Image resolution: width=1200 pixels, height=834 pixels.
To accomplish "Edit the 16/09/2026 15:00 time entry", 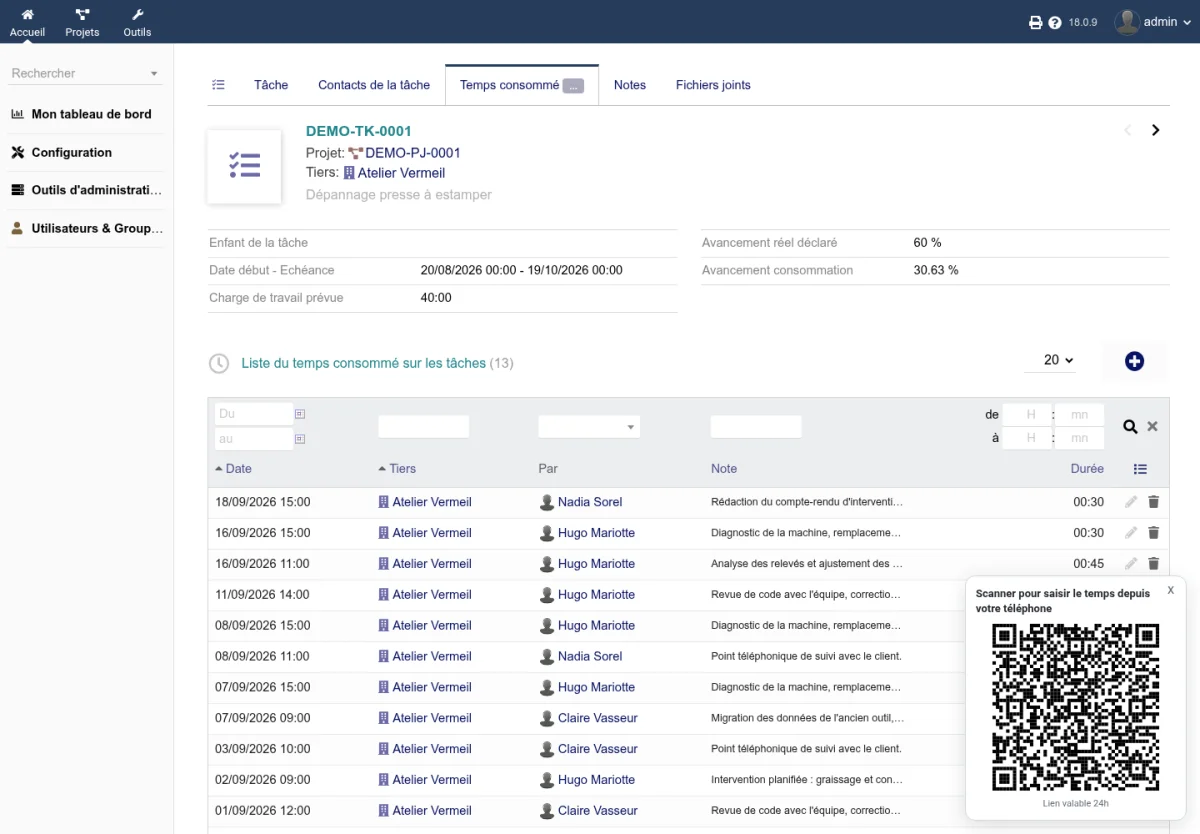I will pyautogui.click(x=1131, y=533).
